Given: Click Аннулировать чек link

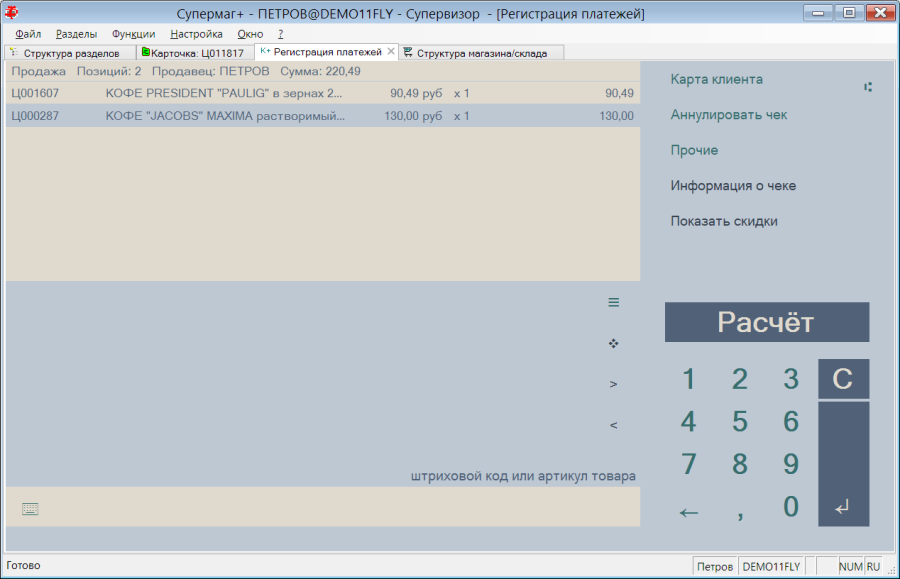Looking at the screenshot, I should [728, 115].
